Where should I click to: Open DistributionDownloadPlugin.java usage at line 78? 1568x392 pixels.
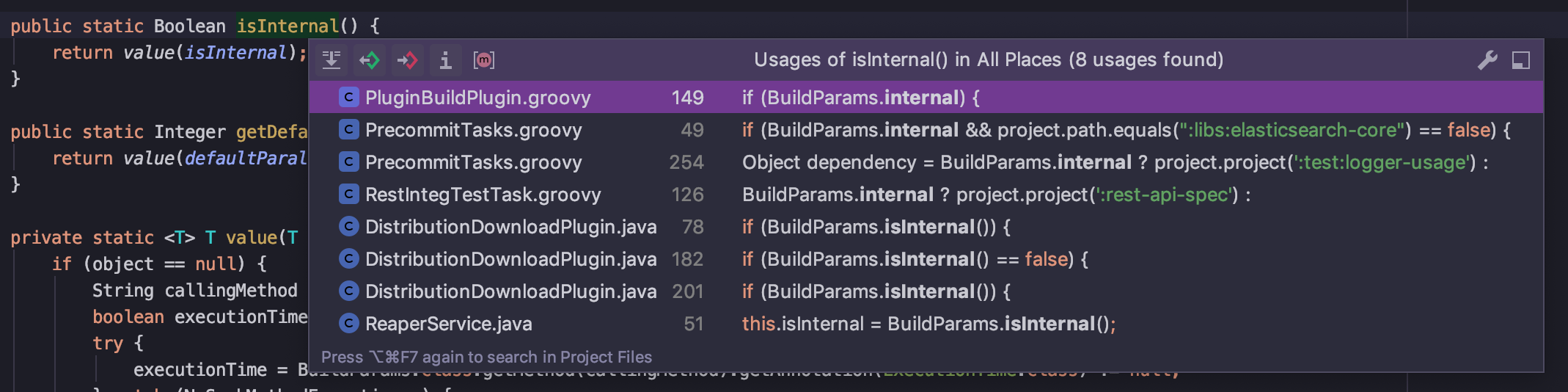(x=510, y=227)
